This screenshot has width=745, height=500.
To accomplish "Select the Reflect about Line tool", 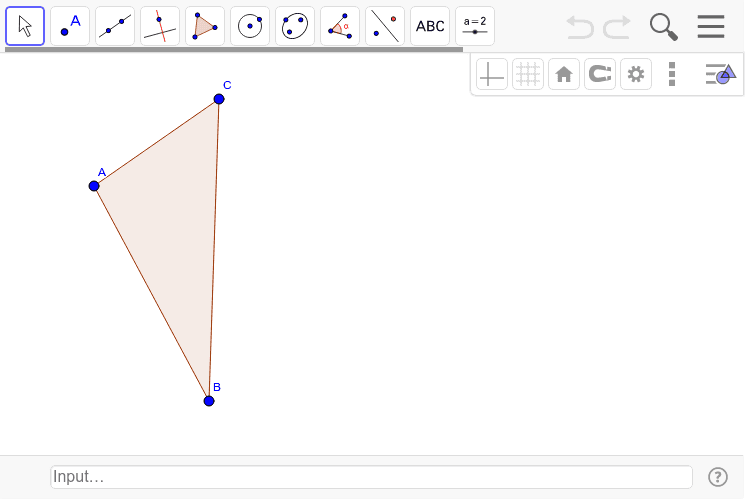I will (x=385, y=26).
